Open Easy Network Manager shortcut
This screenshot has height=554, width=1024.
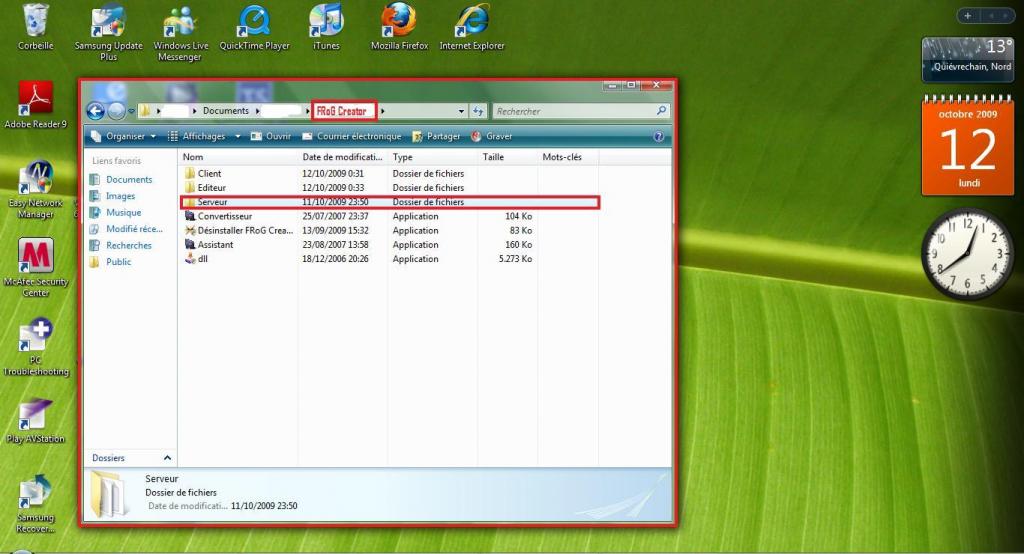point(35,189)
